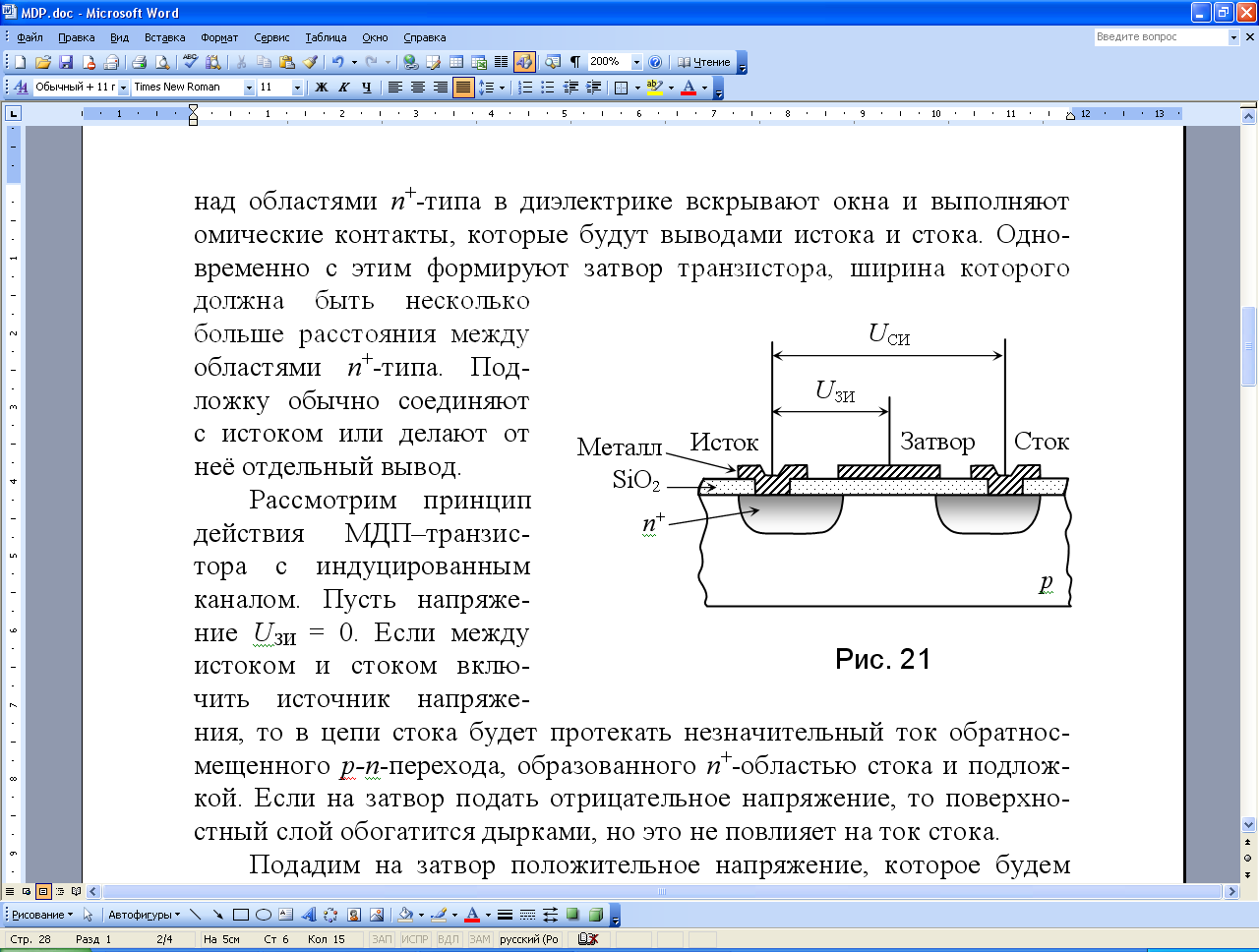Click the bulleted list icon

(x=548, y=88)
